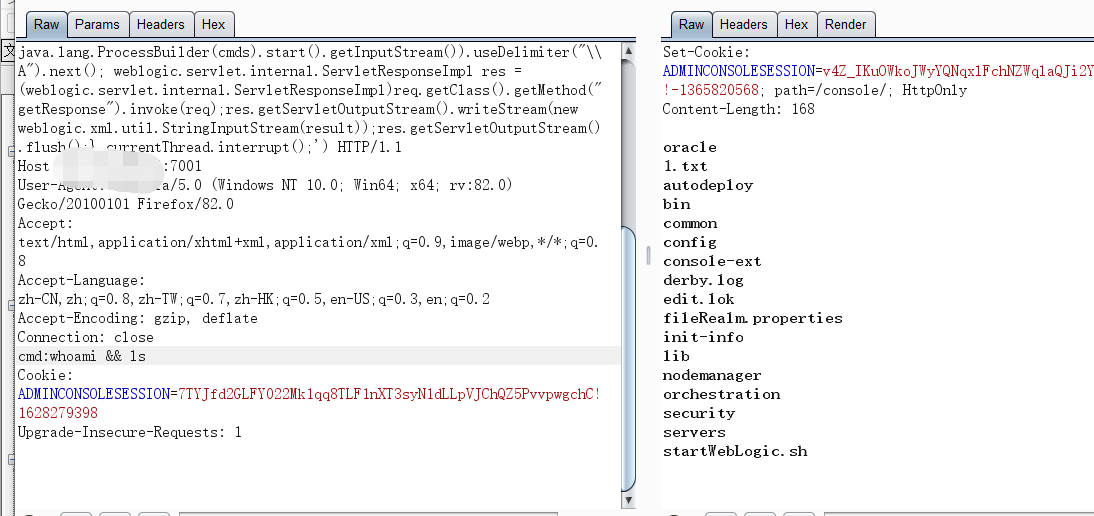Click the '1628279398' cookie value line
1094x516 pixels.
[58, 413]
